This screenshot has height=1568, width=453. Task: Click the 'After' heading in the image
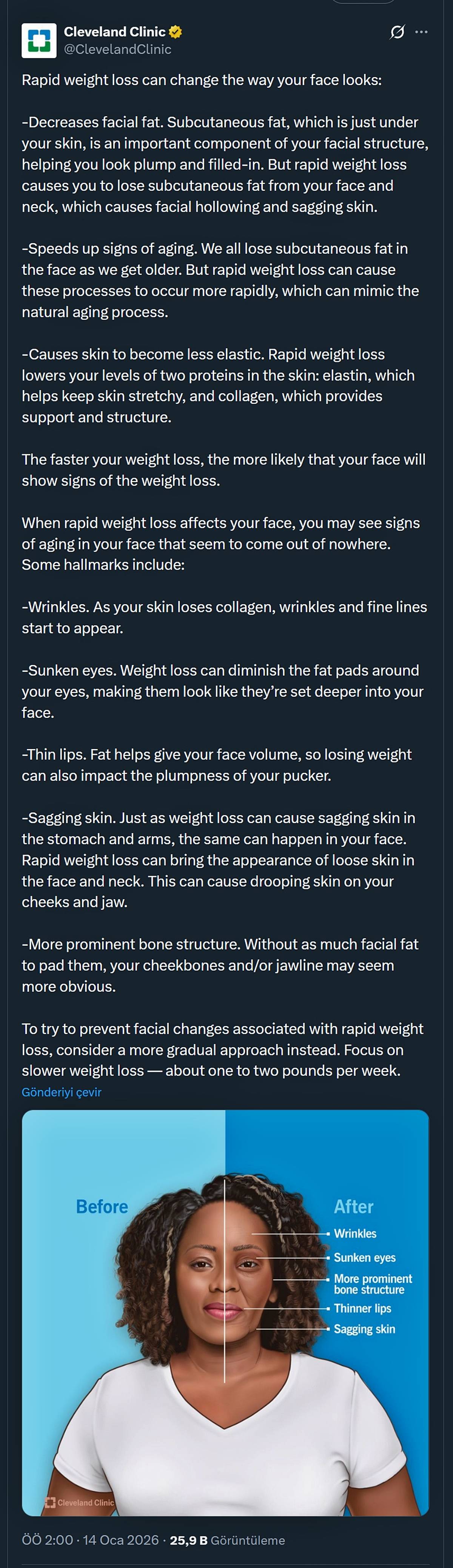point(354,1206)
